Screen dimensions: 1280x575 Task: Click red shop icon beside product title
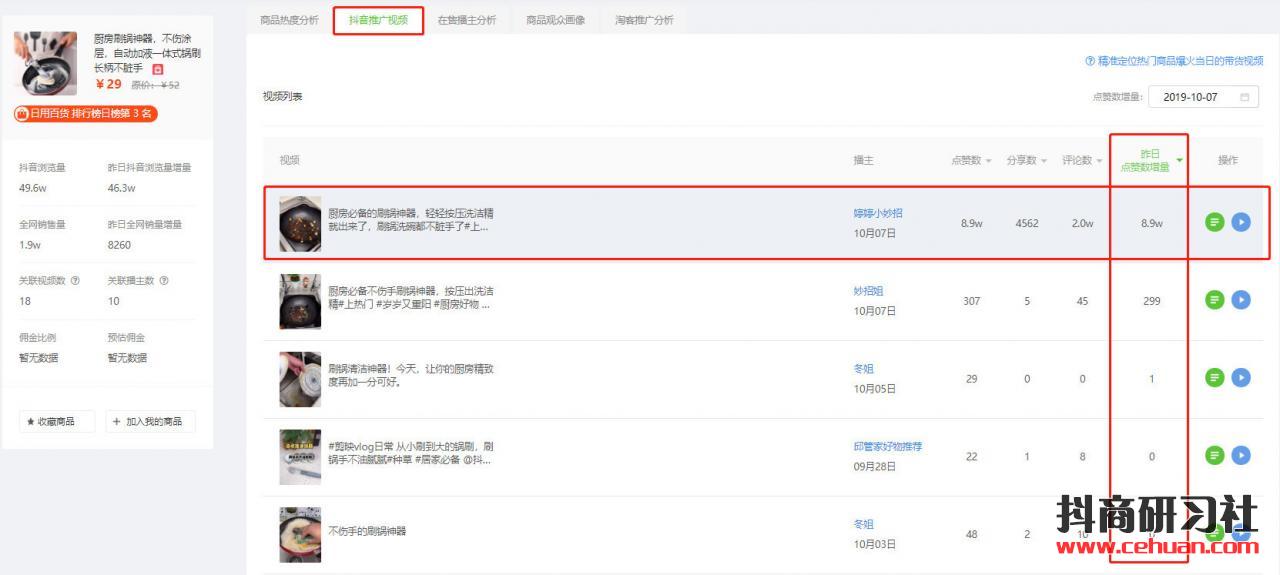coord(157,69)
